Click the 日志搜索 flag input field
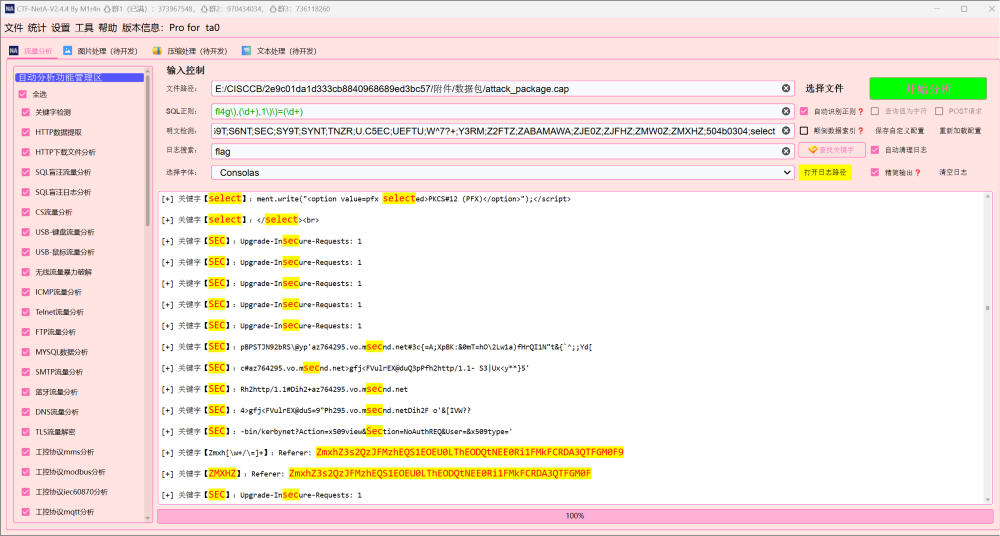 (x=503, y=151)
